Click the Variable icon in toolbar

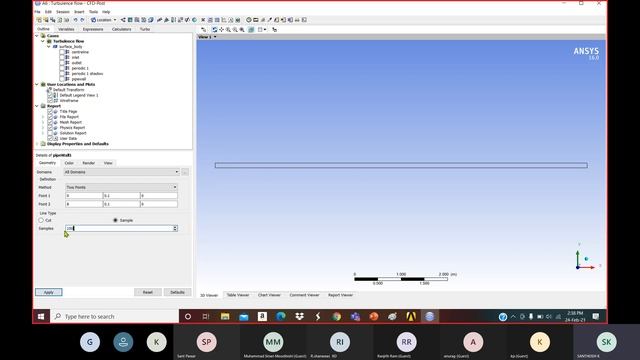point(203,20)
